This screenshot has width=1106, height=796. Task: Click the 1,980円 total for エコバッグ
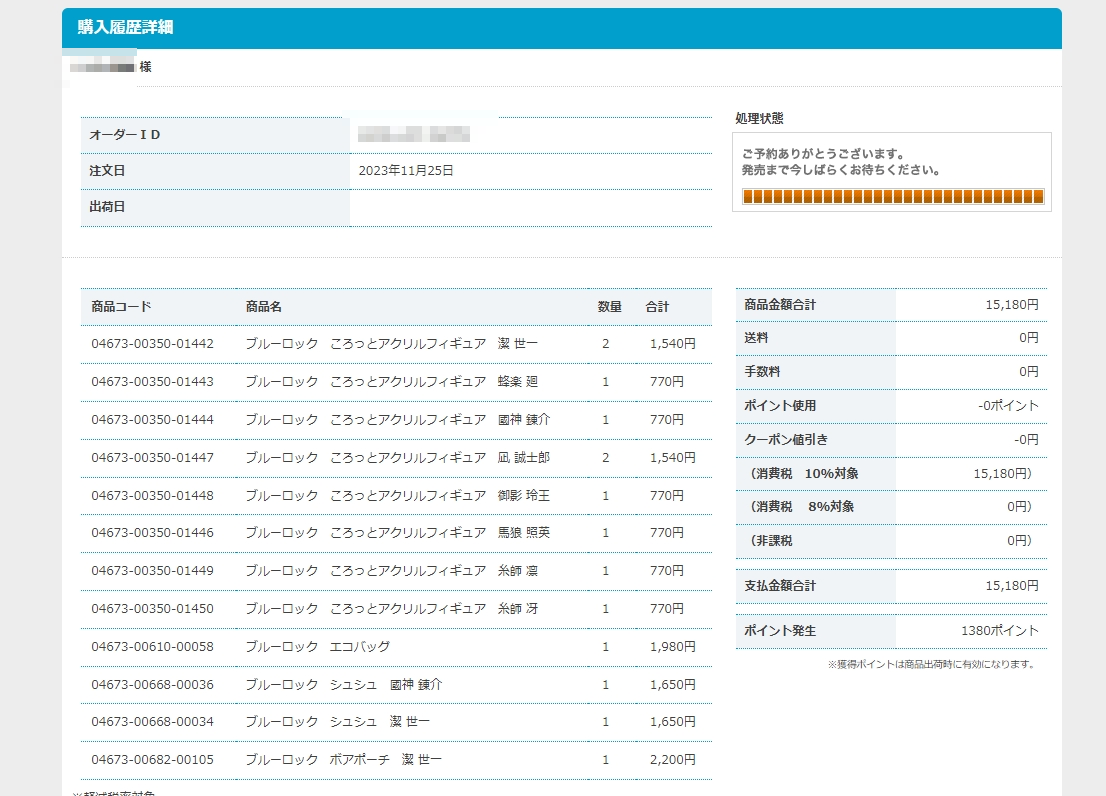673,647
